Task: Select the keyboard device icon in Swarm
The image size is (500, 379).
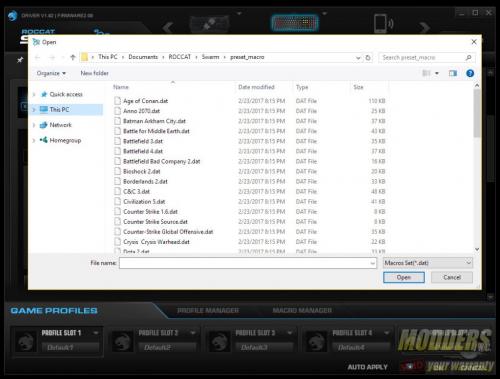Action: click(295, 23)
